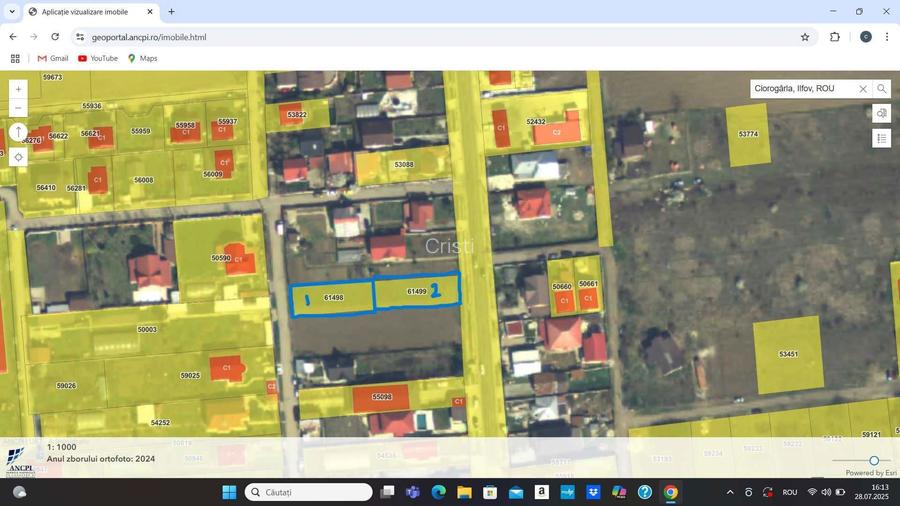The height and width of the screenshot is (506, 900).
Task: Select parcel 61499 on the map
Action: (417, 291)
